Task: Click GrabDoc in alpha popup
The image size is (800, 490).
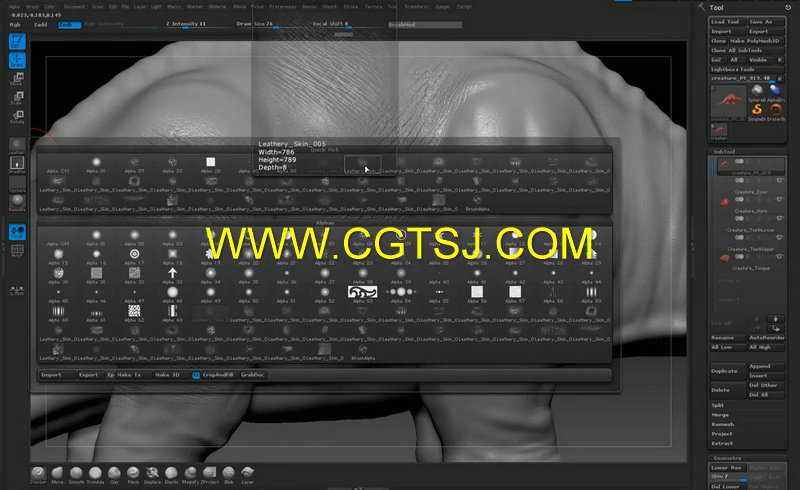Action: [x=253, y=375]
